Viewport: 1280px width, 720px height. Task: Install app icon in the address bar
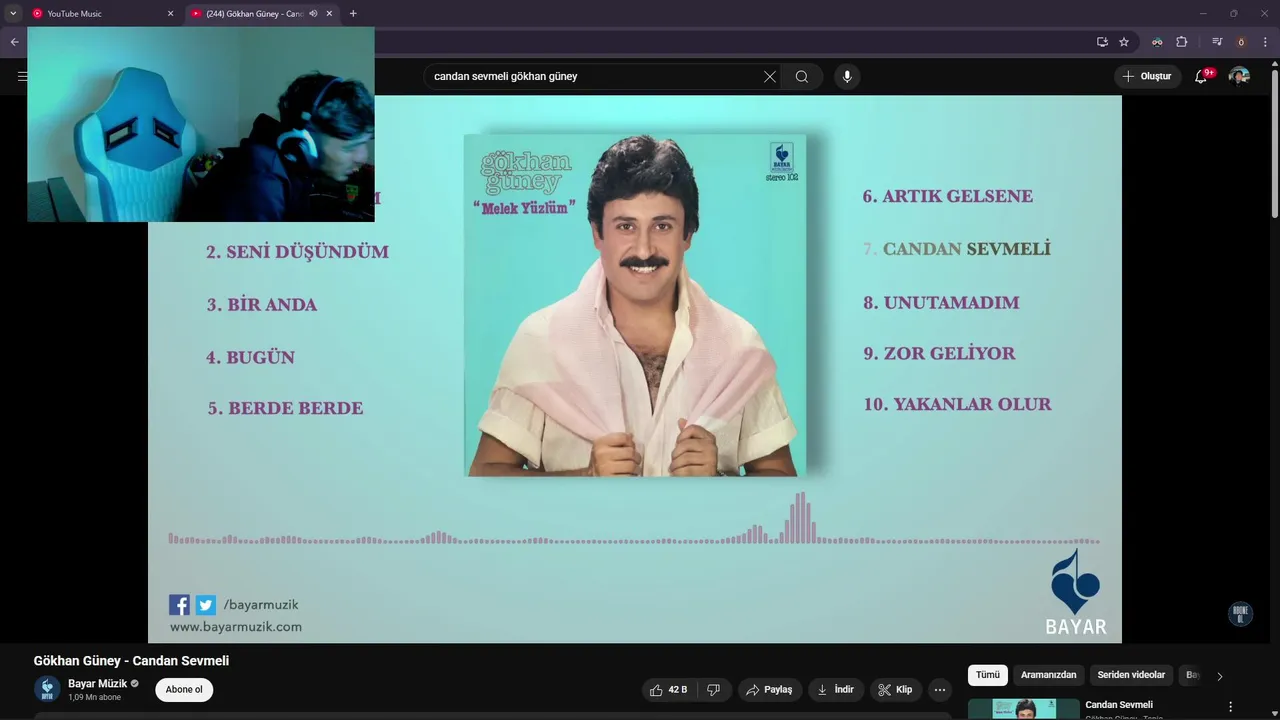pyautogui.click(x=1102, y=42)
